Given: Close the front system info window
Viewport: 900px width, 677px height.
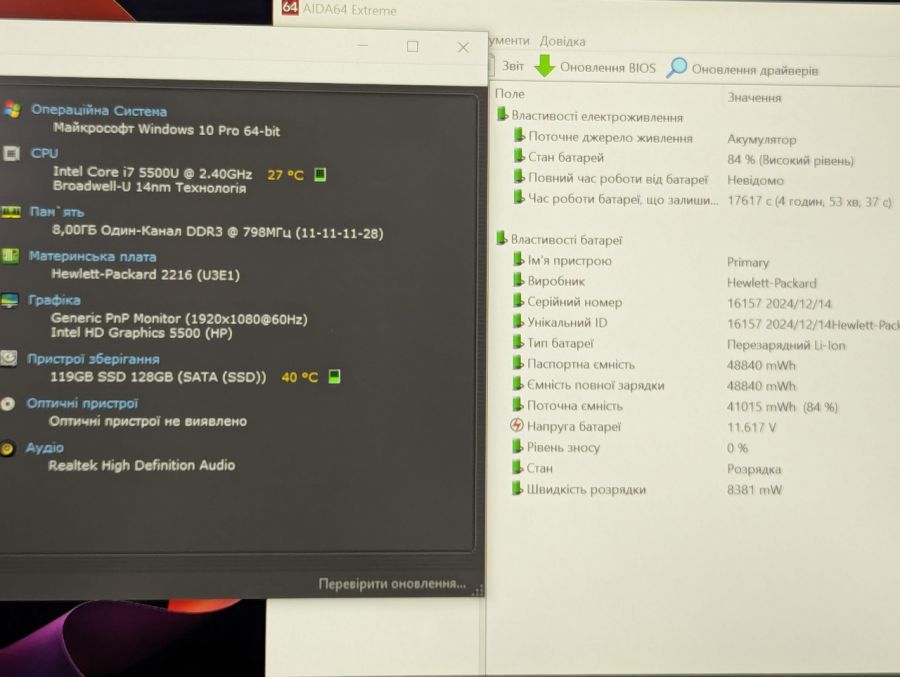Looking at the screenshot, I should tap(463, 48).
